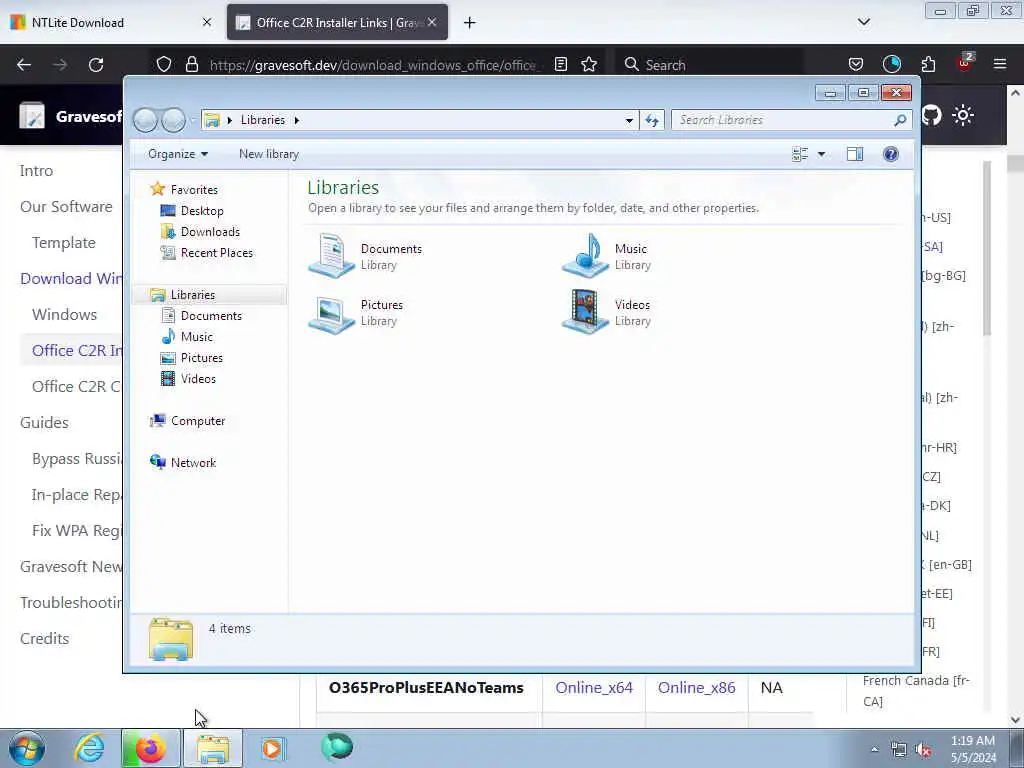Select Pictures in the navigation tree
Image resolution: width=1024 pixels, height=768 pixels.
[x=192, y=358]
